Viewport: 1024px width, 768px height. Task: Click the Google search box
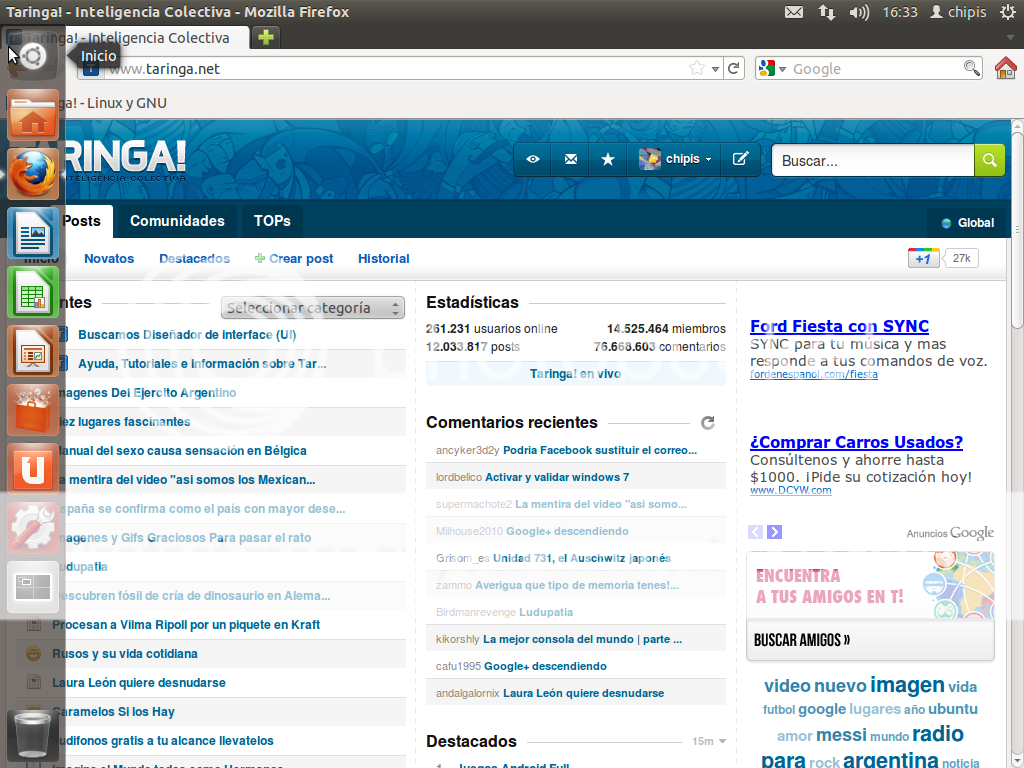(x=875, y=69)
